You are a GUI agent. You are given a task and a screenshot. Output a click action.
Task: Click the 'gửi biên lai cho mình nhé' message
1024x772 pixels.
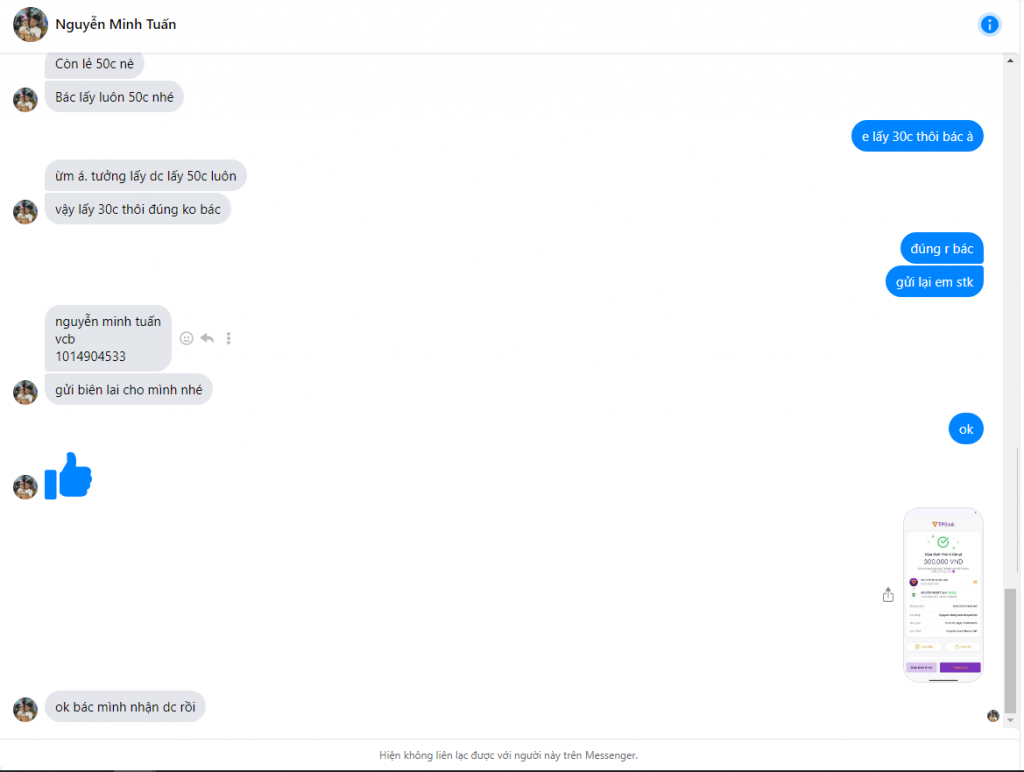click(129, 390)
